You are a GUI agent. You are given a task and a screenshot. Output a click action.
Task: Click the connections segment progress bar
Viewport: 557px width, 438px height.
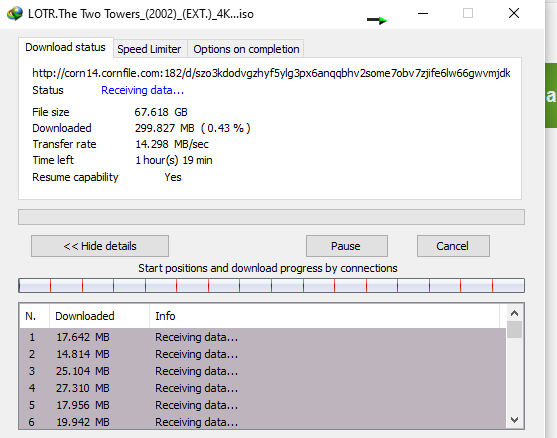point(271,286)
